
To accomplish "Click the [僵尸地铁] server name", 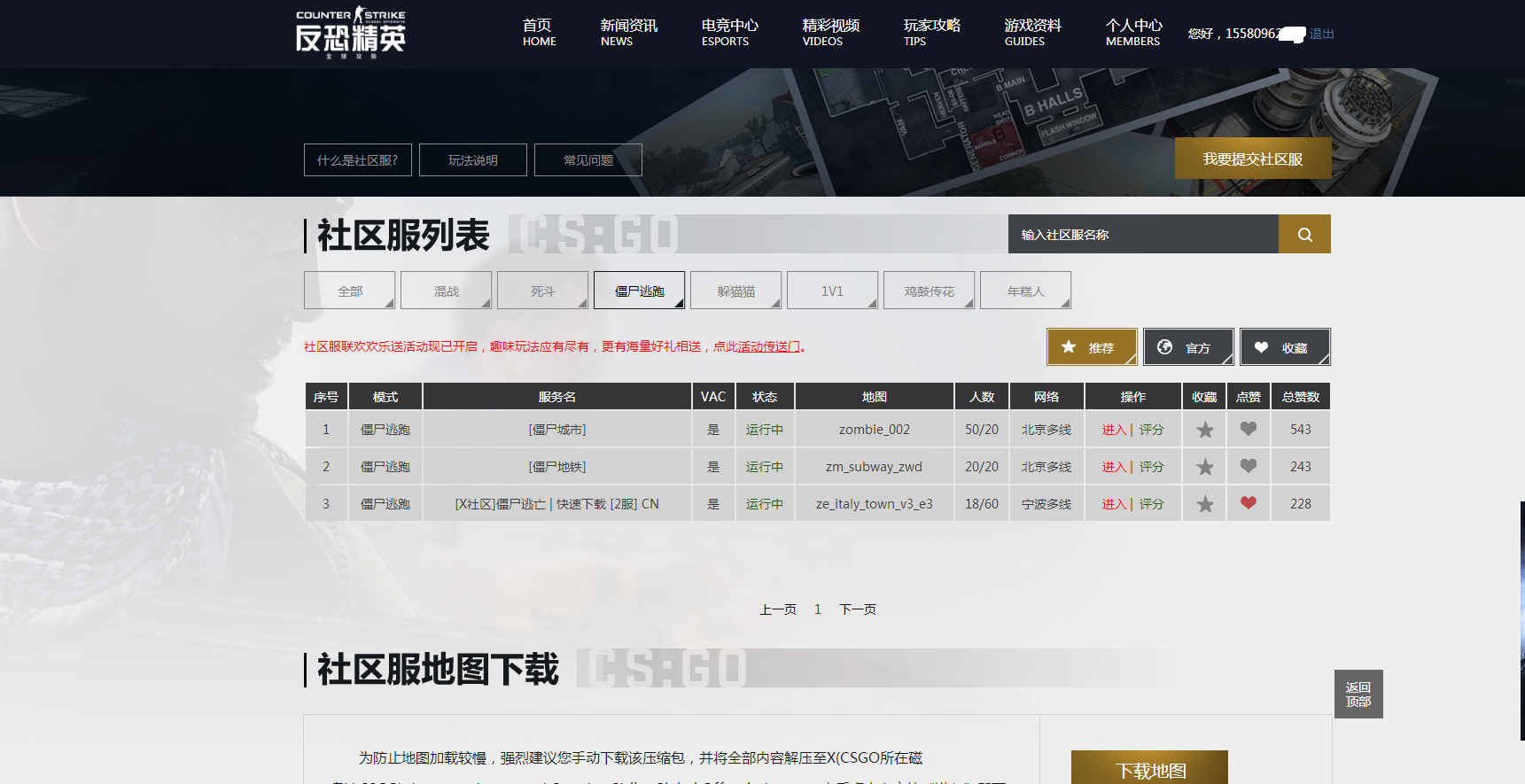I will (x=557, y=467).
